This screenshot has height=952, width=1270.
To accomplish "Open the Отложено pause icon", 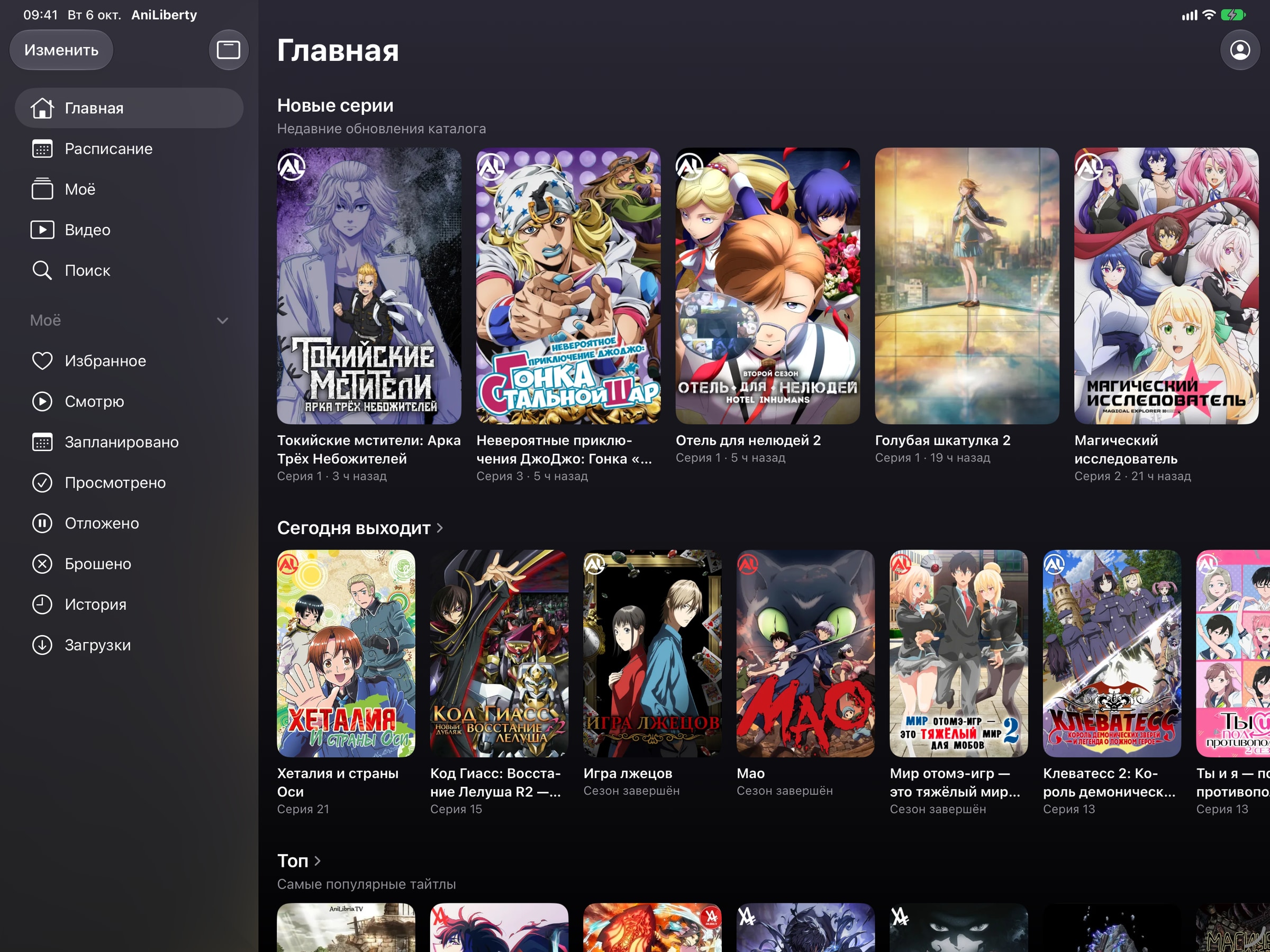I will pyautogui.click(x=42, y=523).
